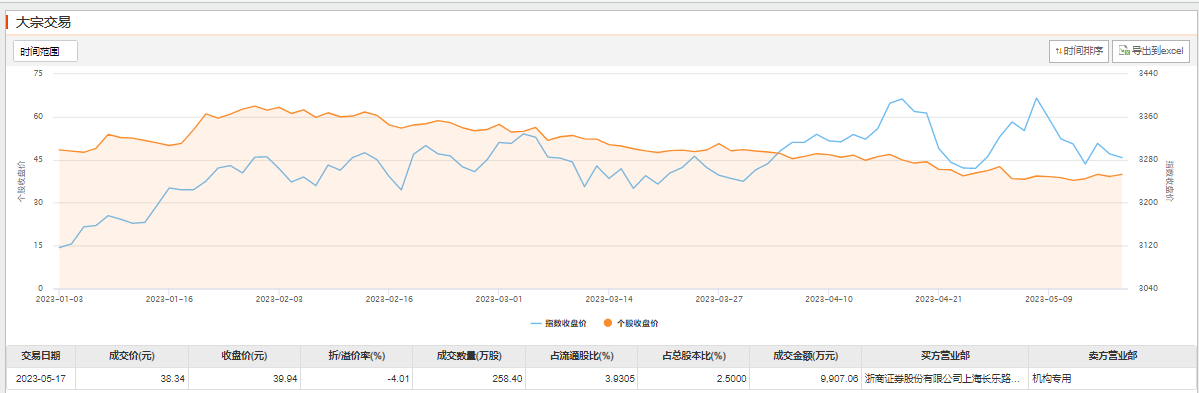Select the 买方营业部 column header
The width and height of the screenshot is (1199, 393).
(x=945, y=356)
